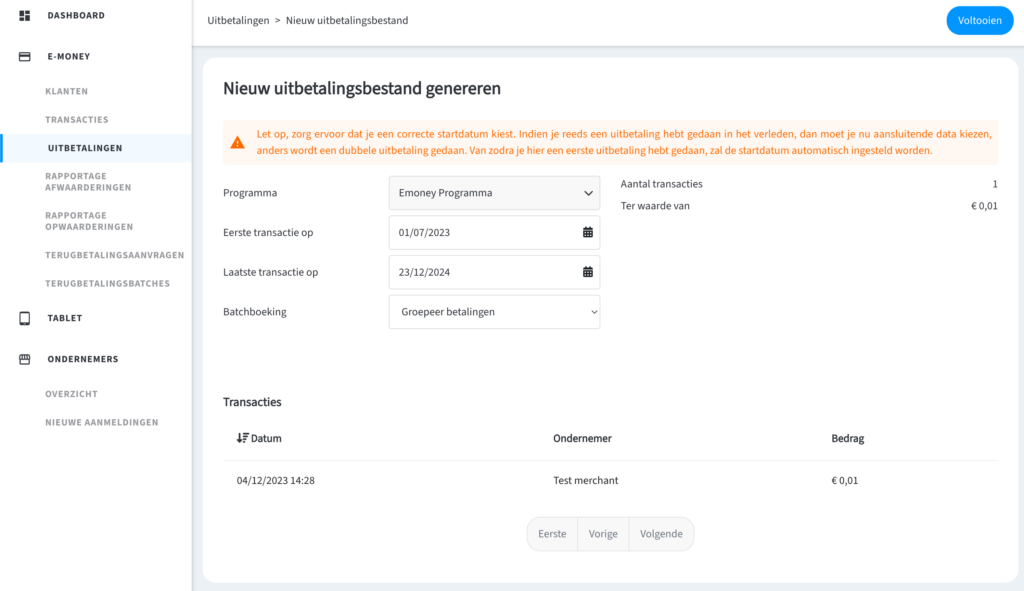Select the Test merchant transaction row
1024x591 pixels.
(x=610, y=481)
